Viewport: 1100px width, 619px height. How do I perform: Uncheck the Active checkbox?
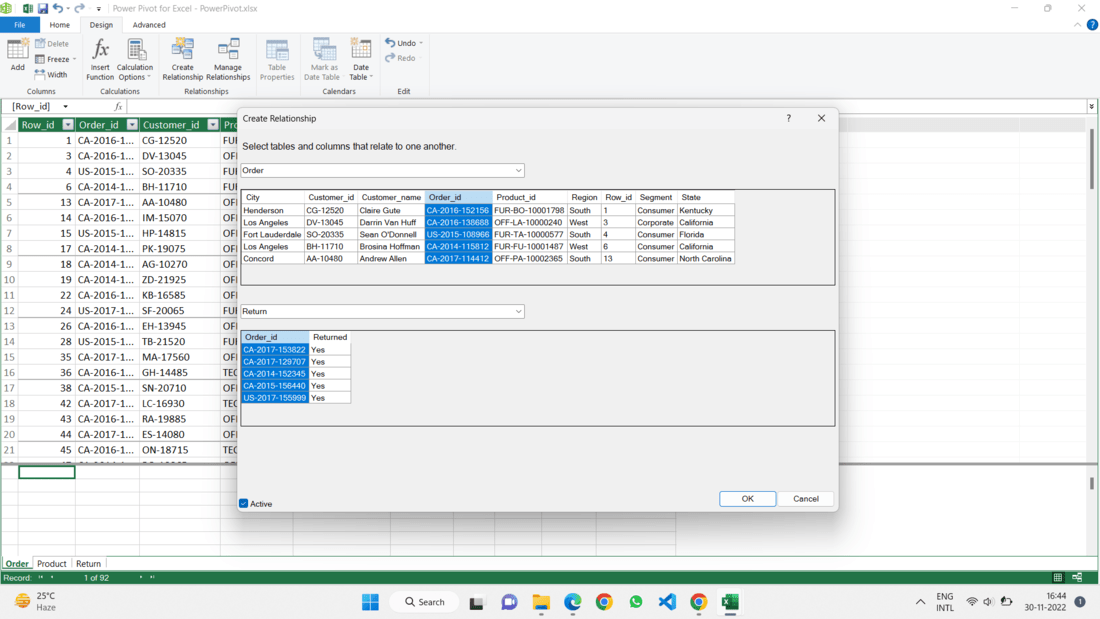click(244, 504)
